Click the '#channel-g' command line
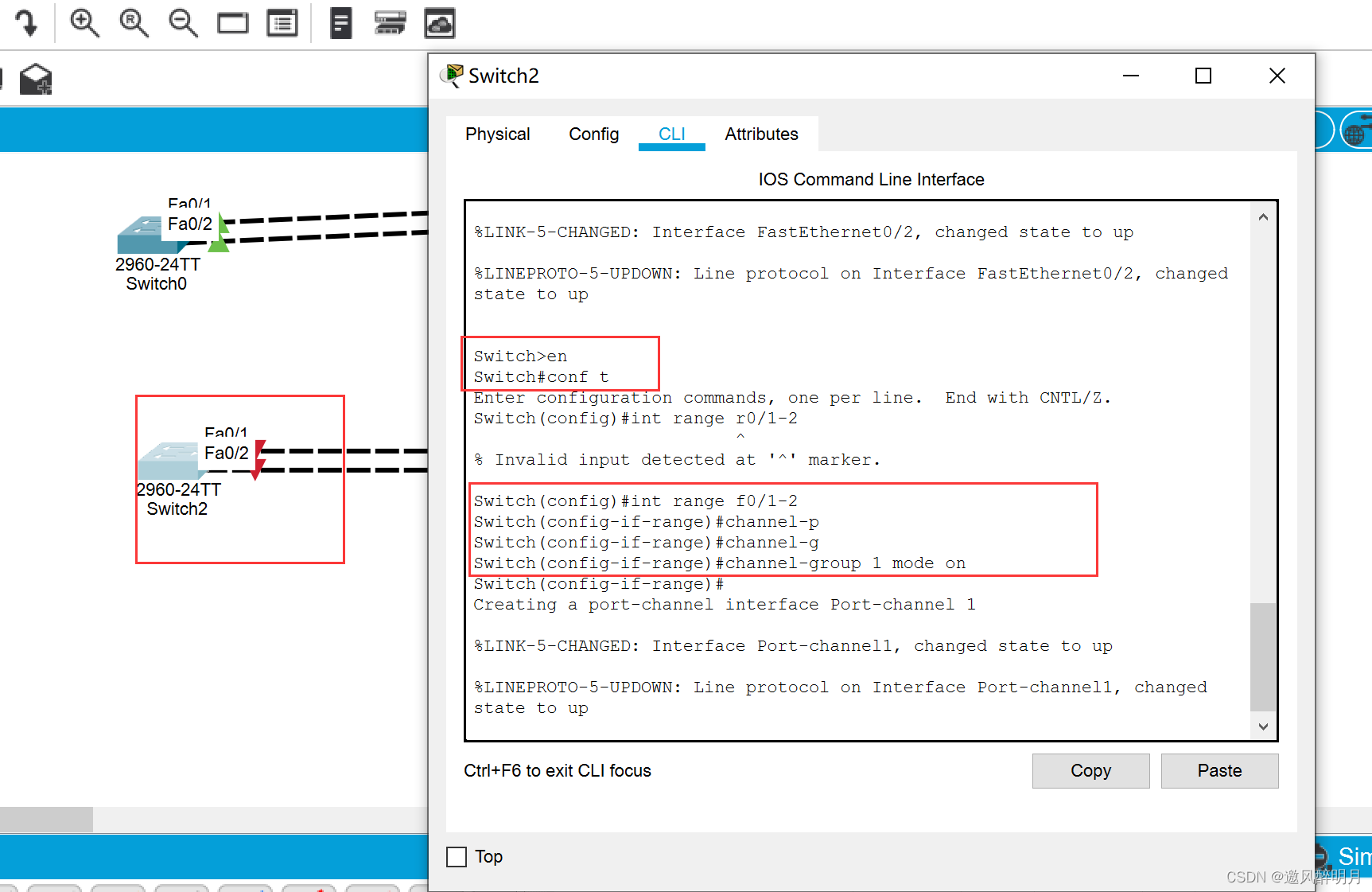 [x=647, y=543]
